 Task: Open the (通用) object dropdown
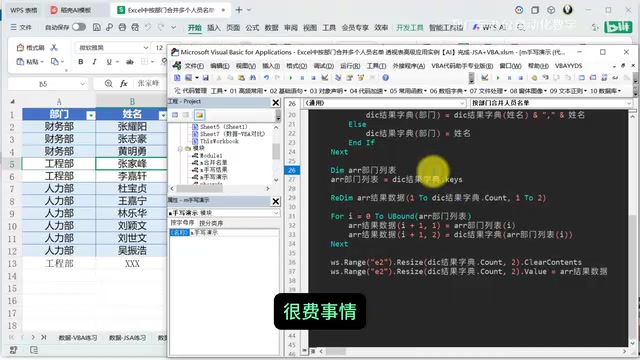[x=462, y=103]
